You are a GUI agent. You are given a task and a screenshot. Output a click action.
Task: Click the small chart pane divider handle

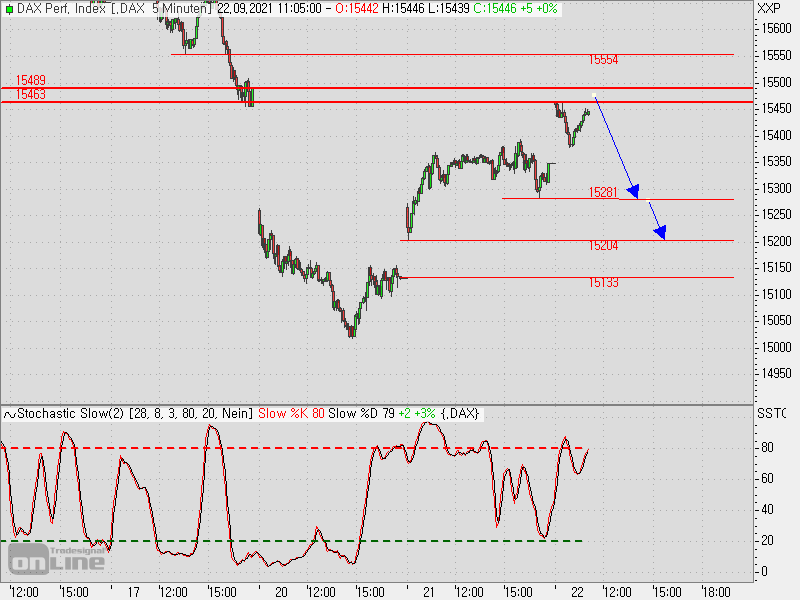click(x=400, y=404)
